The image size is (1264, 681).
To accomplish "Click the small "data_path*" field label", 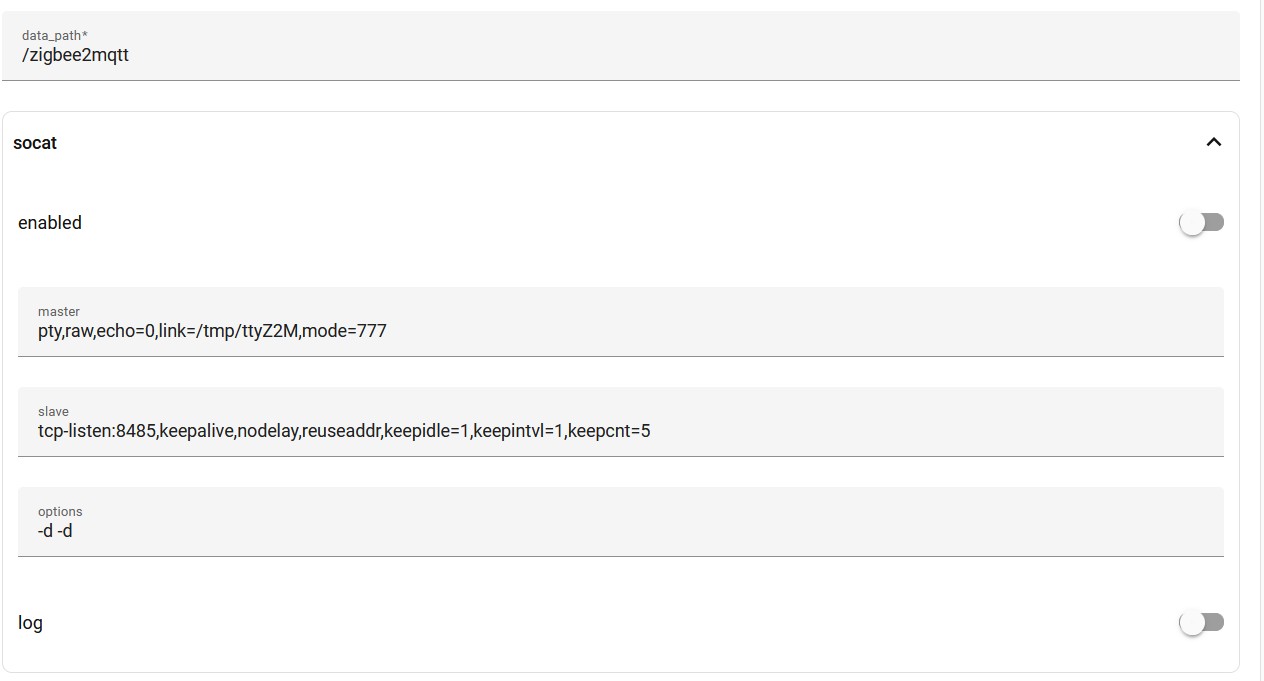I will (x=54, y=35).
